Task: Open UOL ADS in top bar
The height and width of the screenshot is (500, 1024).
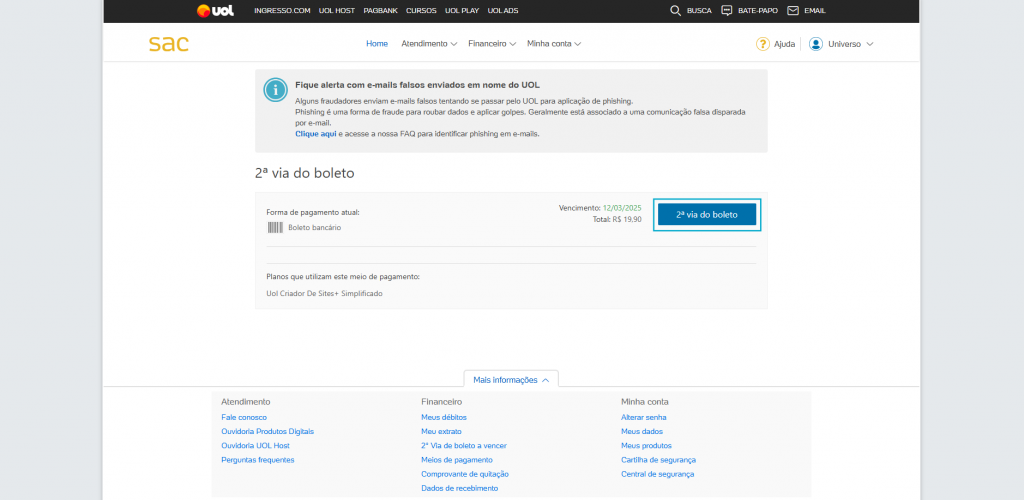Action: click(x=502, y=11)
